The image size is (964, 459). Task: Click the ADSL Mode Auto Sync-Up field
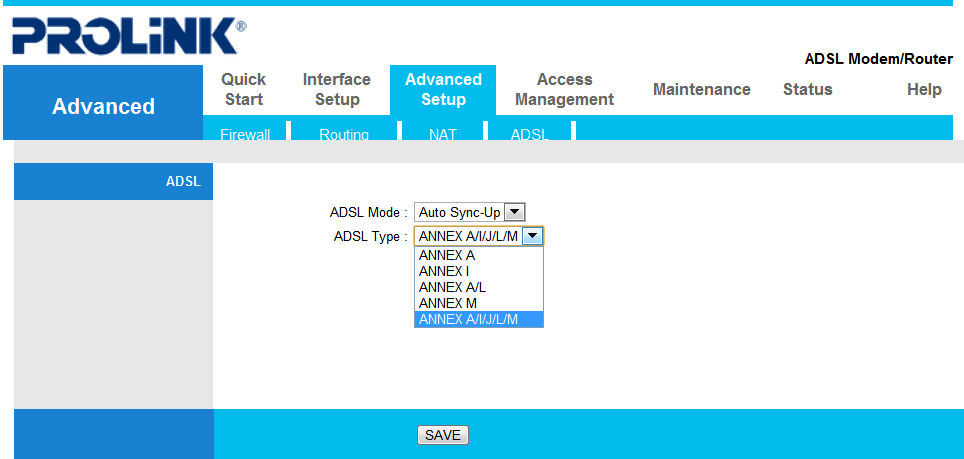click(470, 213)
